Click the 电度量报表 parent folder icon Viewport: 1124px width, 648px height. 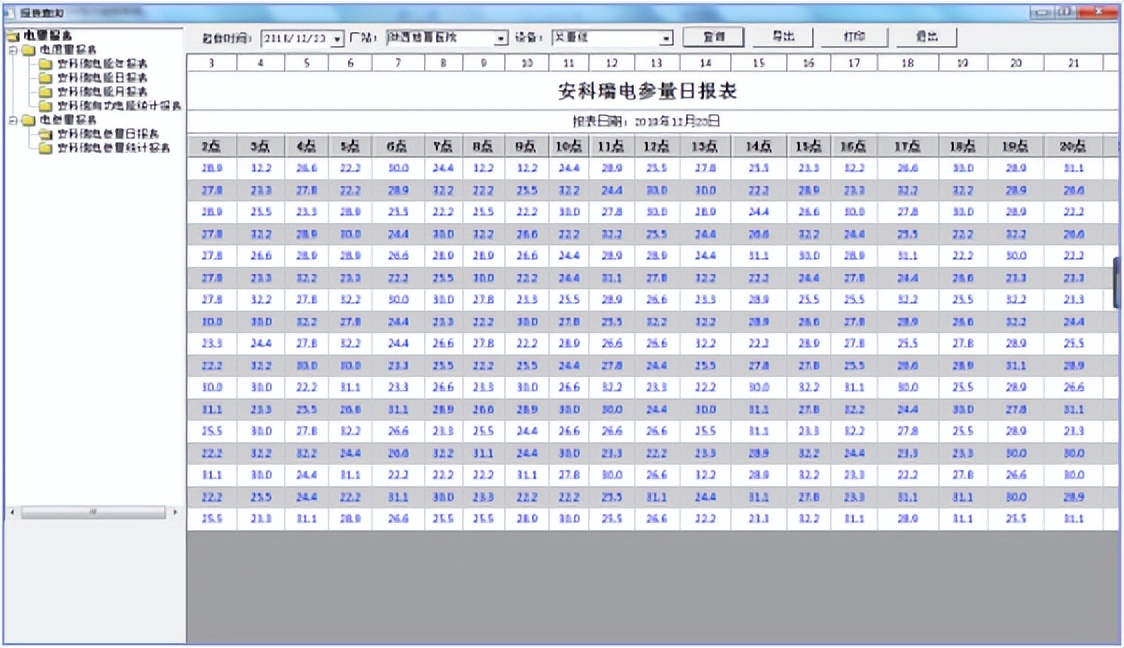point(29,48)
